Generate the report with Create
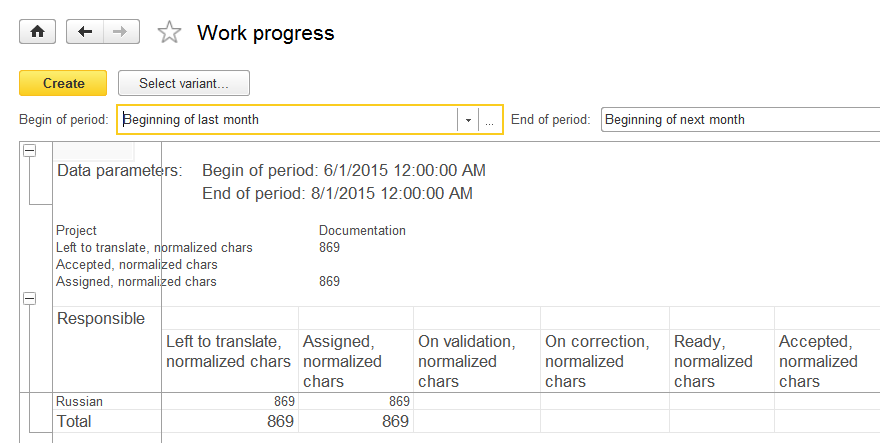 click(x=63, y=83)
